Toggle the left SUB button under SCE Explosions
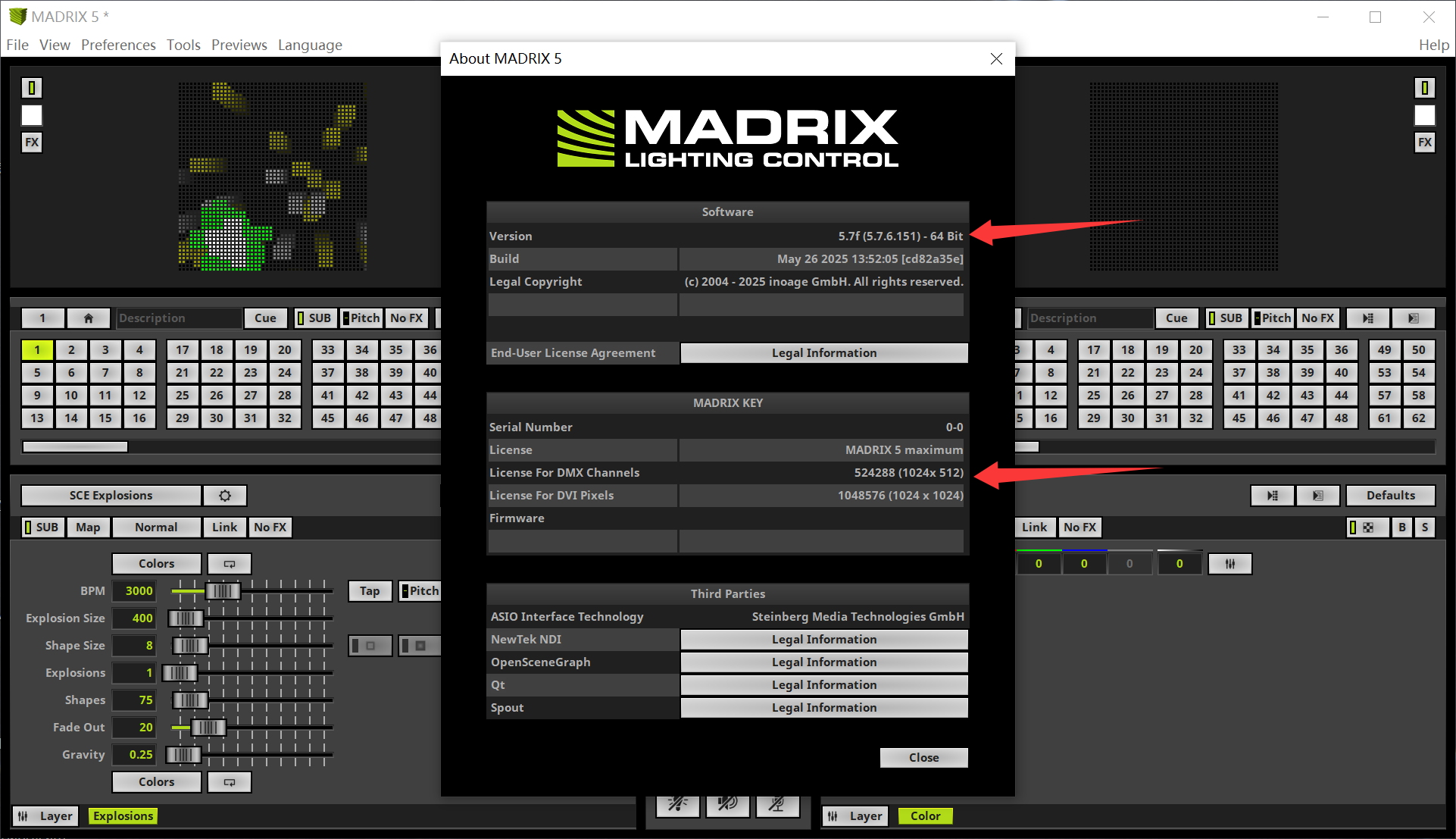This screenshot has height=839, width=1456. point(42,528)
